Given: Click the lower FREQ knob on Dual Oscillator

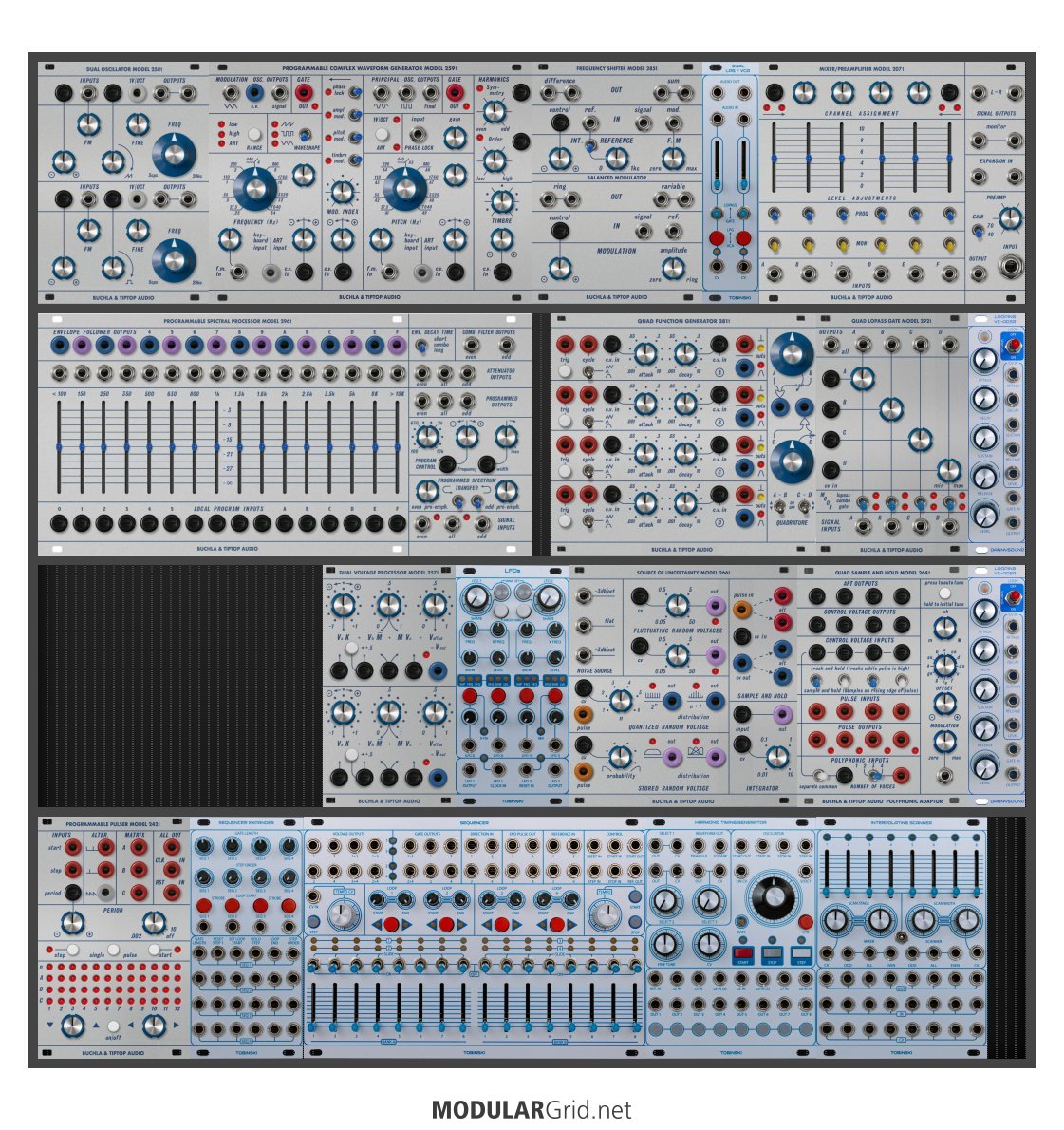Looking at the screenshot, I should point(174,260).
